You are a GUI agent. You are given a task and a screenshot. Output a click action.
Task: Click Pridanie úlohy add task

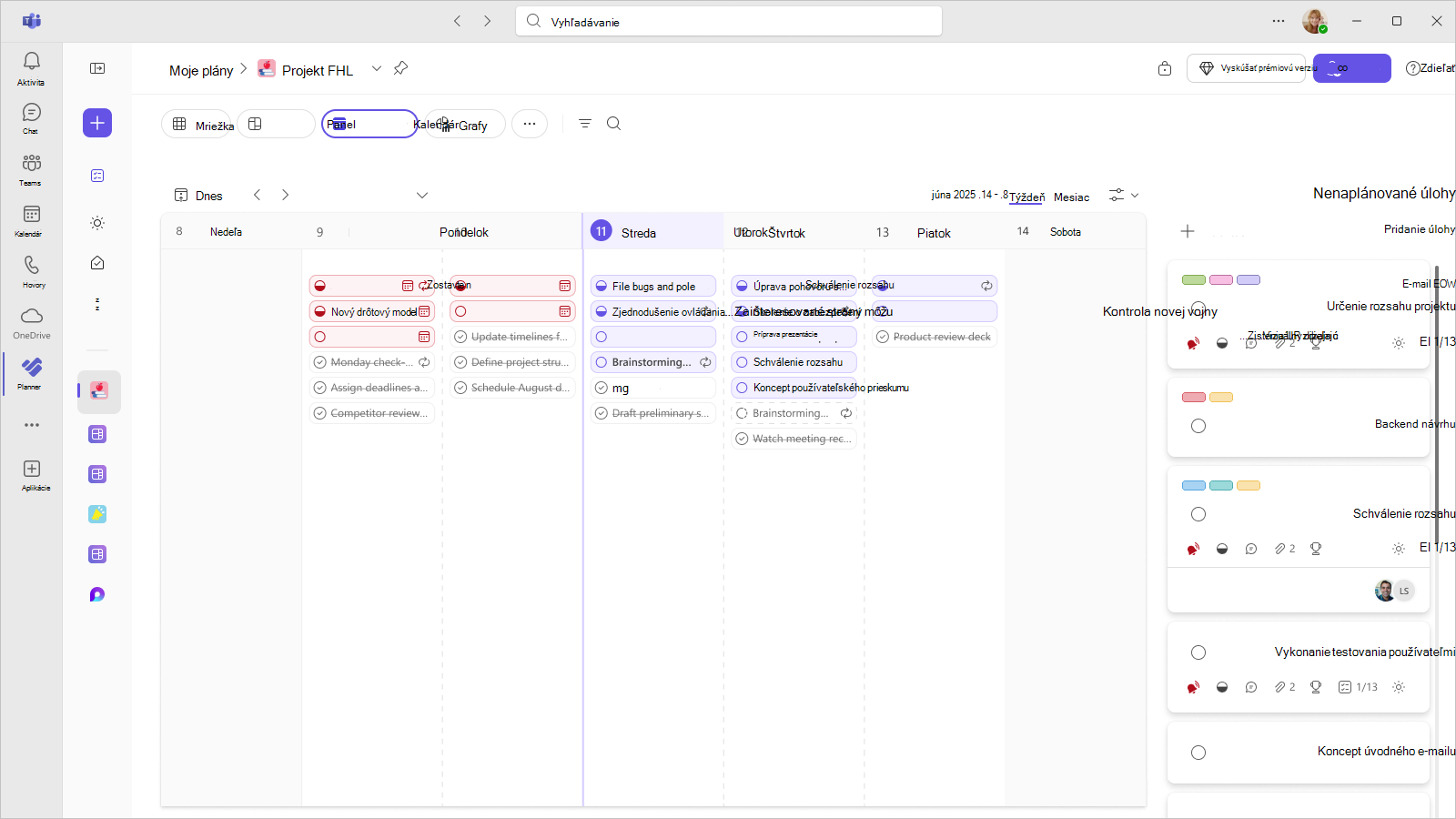click(x=1419, y=229)
